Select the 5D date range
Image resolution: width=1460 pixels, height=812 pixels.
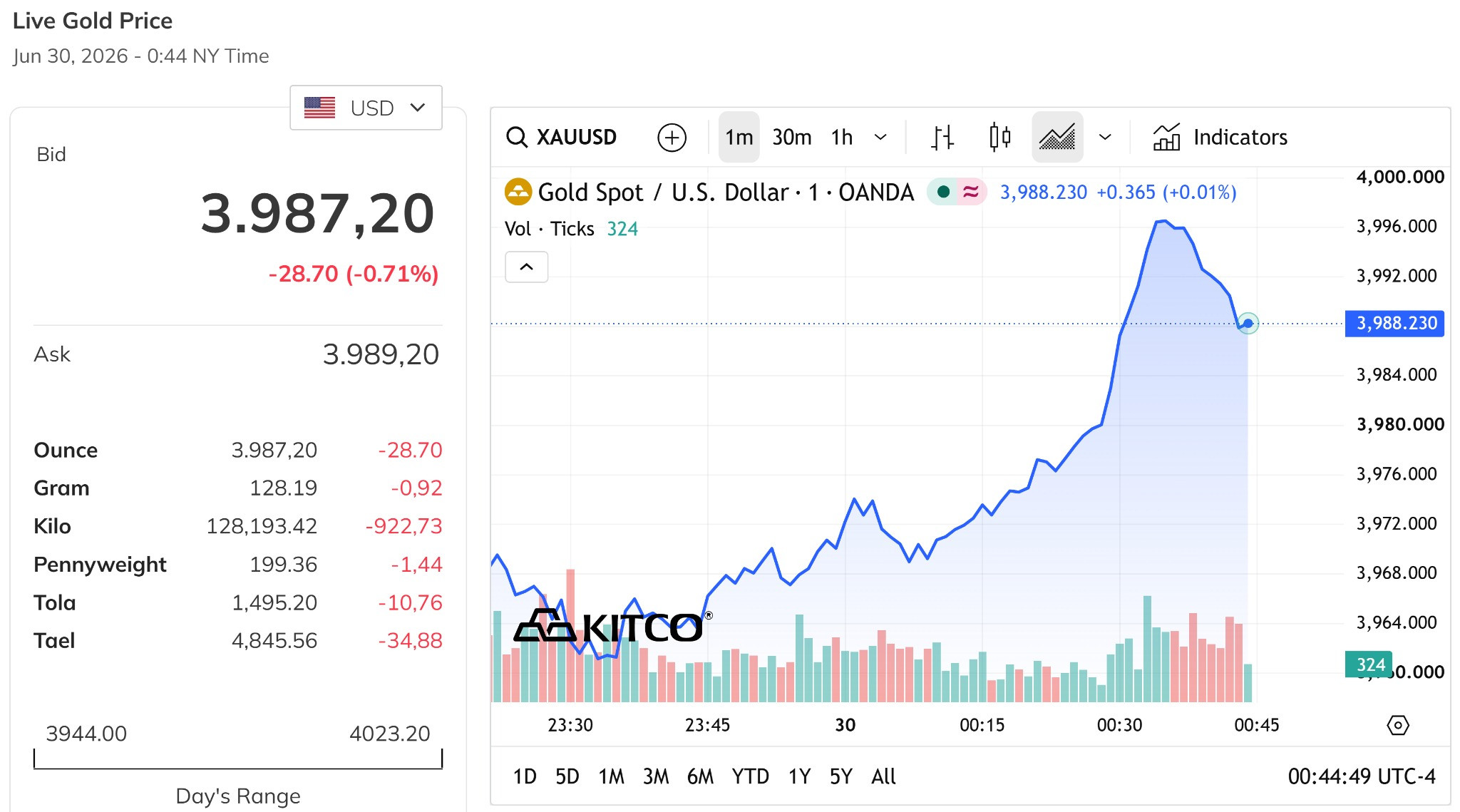pos(567,776)
